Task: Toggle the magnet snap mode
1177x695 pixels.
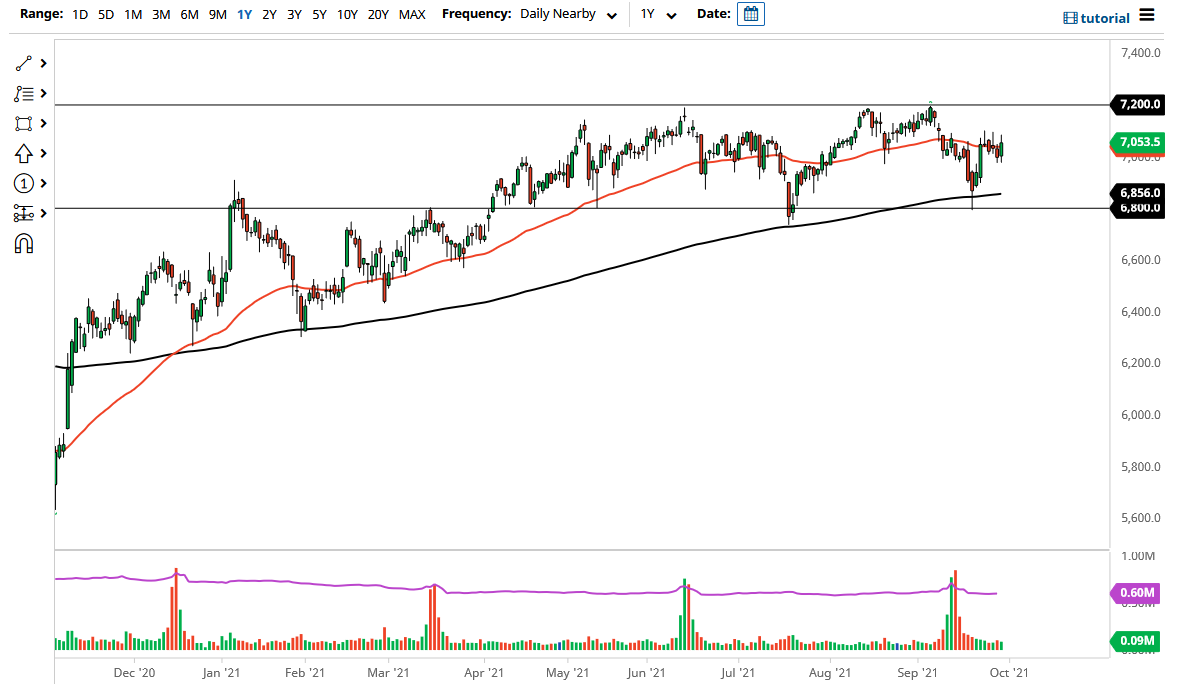Action: [x=24, y=243]
